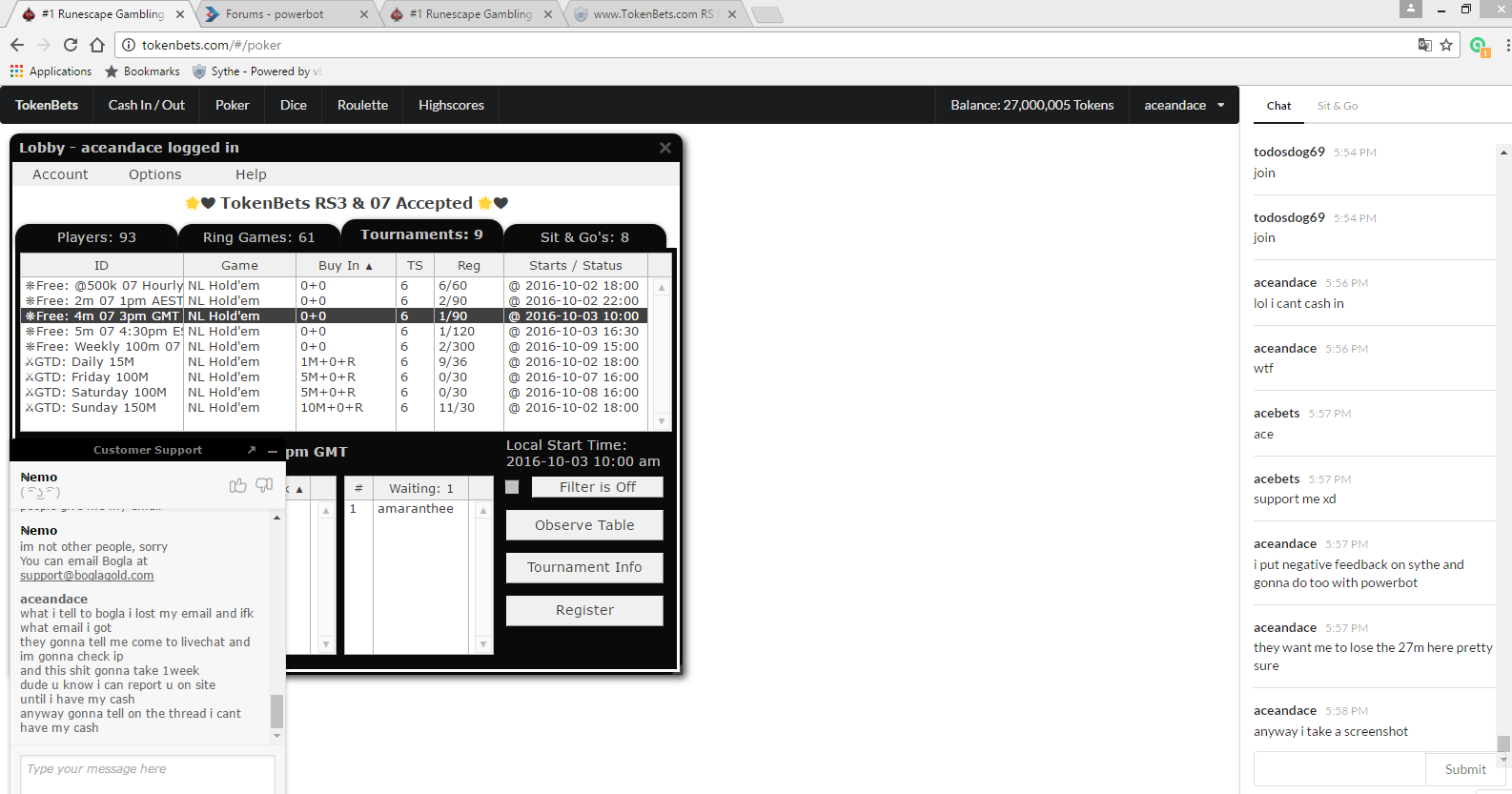Select Free: Weekly 100m 07 tournament
Image resolution: width=1512 pixels, height=794 pixels.
334,347
